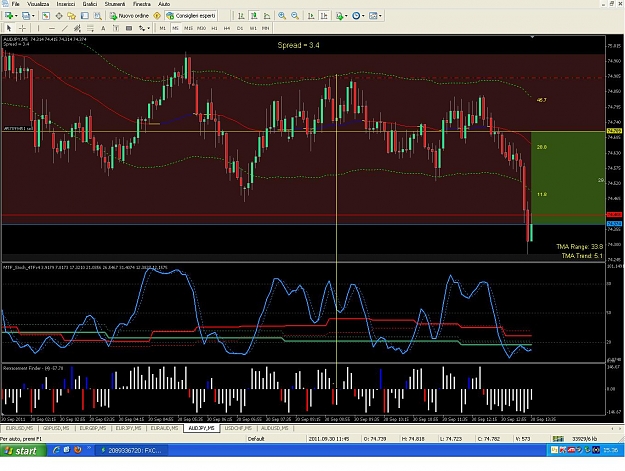Zoom in on the chart
This screenshot has height=471, width=625.
[282, 16]
